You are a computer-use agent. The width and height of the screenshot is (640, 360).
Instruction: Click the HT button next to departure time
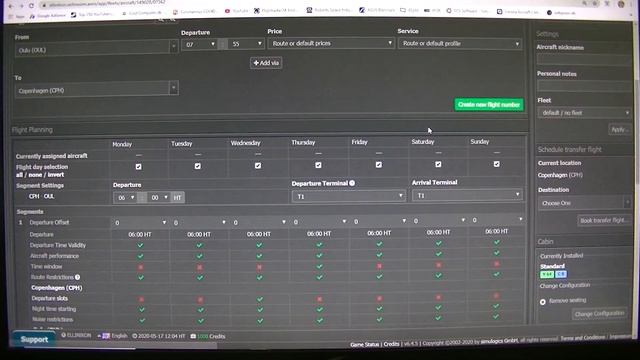[x=177, y=198]
